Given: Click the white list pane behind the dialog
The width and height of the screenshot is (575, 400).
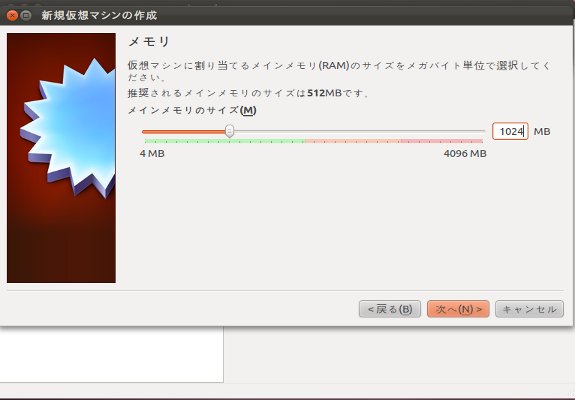Looking at the screenshot, I should coord(111,354).
